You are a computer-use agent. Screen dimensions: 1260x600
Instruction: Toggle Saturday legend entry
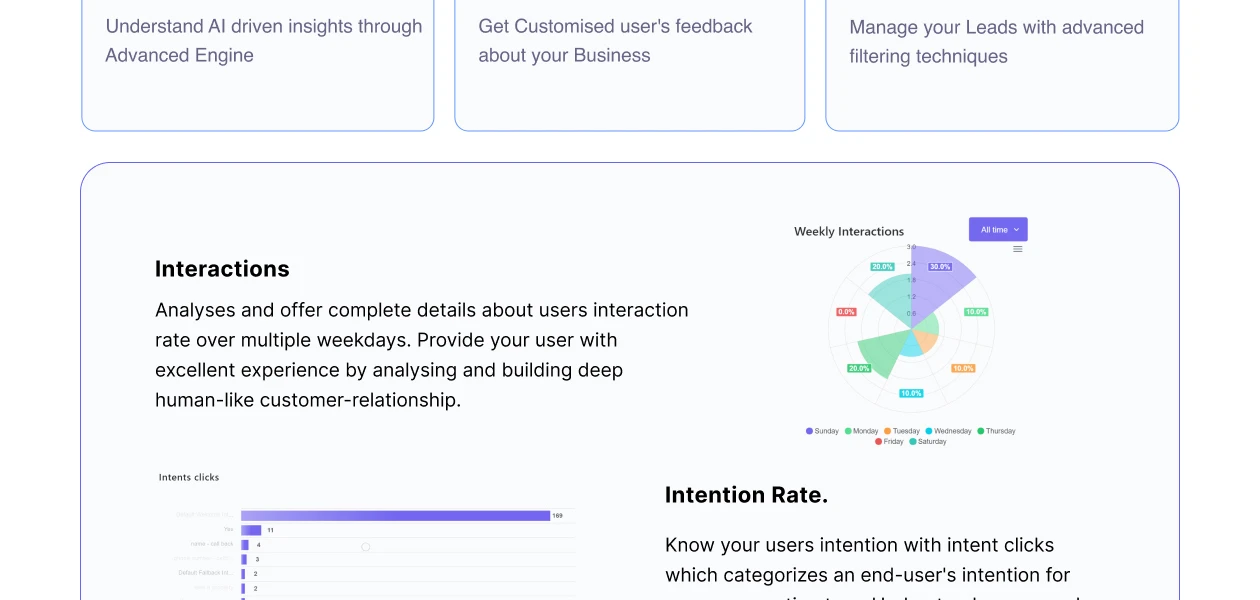click(x=928, y=441)
